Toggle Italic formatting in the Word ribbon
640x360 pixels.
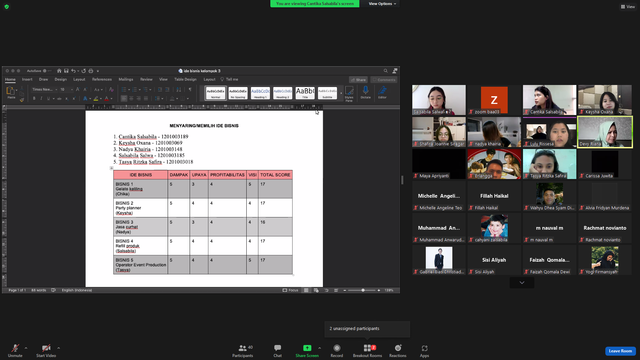pyautogui.click(x=41, y=98)
